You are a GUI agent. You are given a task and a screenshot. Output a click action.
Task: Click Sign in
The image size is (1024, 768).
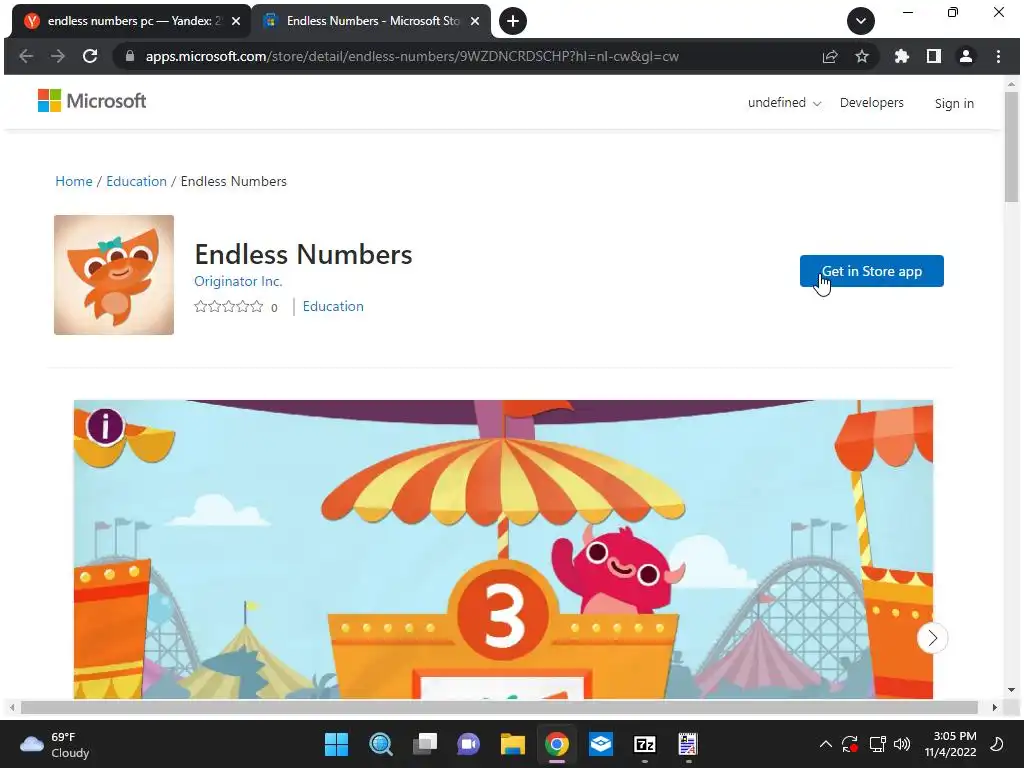pos(954,104)
